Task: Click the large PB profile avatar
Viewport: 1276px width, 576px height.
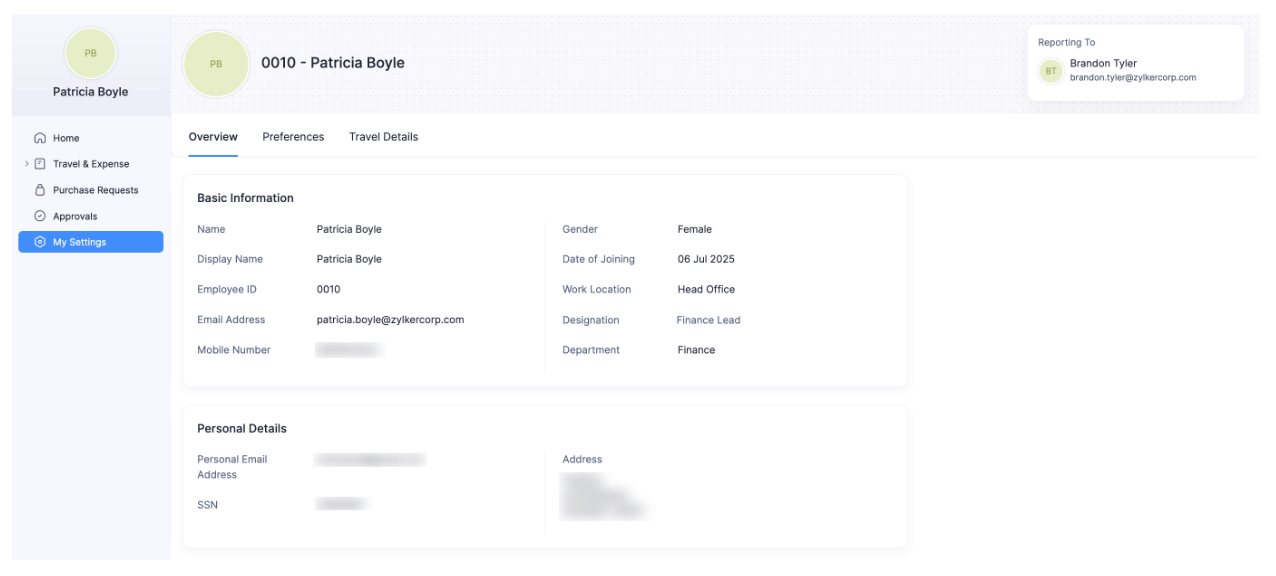Action: [216, 64]
